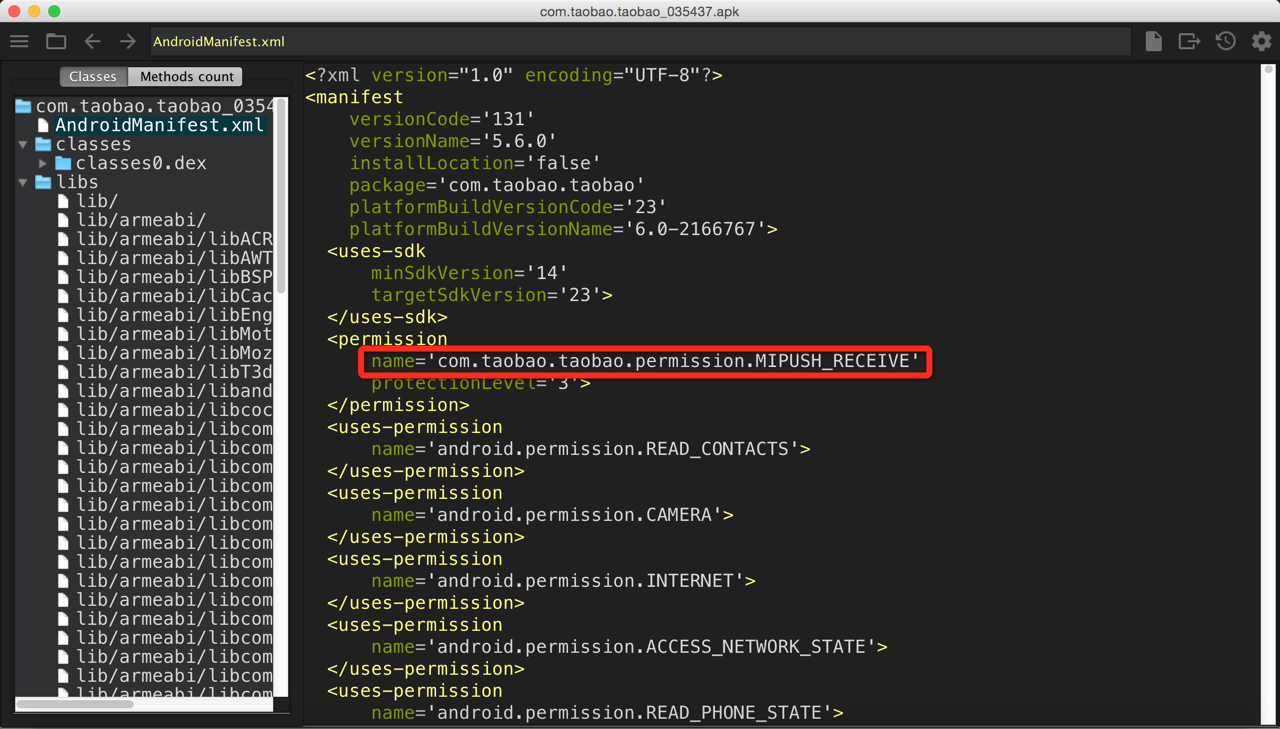Select the libs folder row
This screenshot has width=1280, height=729.
click(x=67, y=182)
